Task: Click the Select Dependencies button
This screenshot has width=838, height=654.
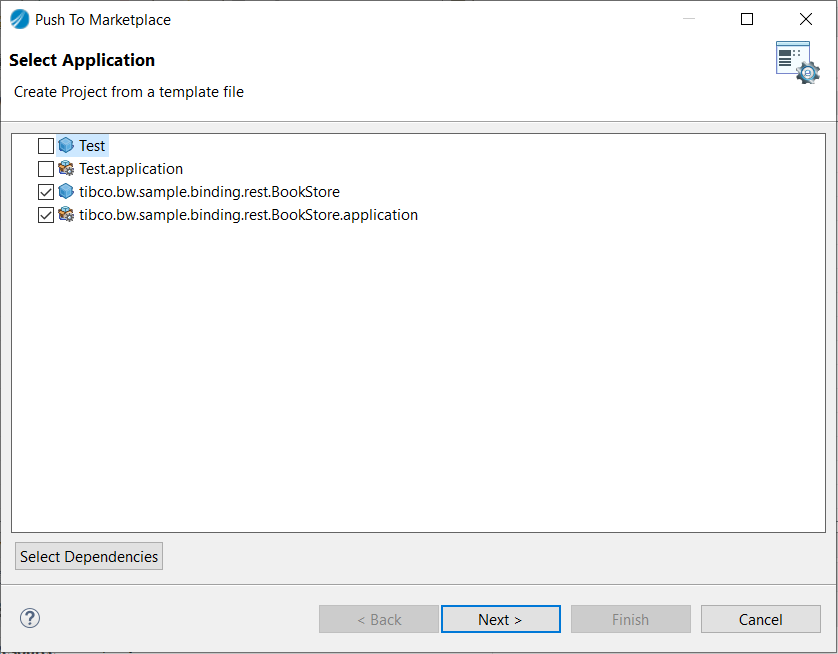Action: point(89,556)
